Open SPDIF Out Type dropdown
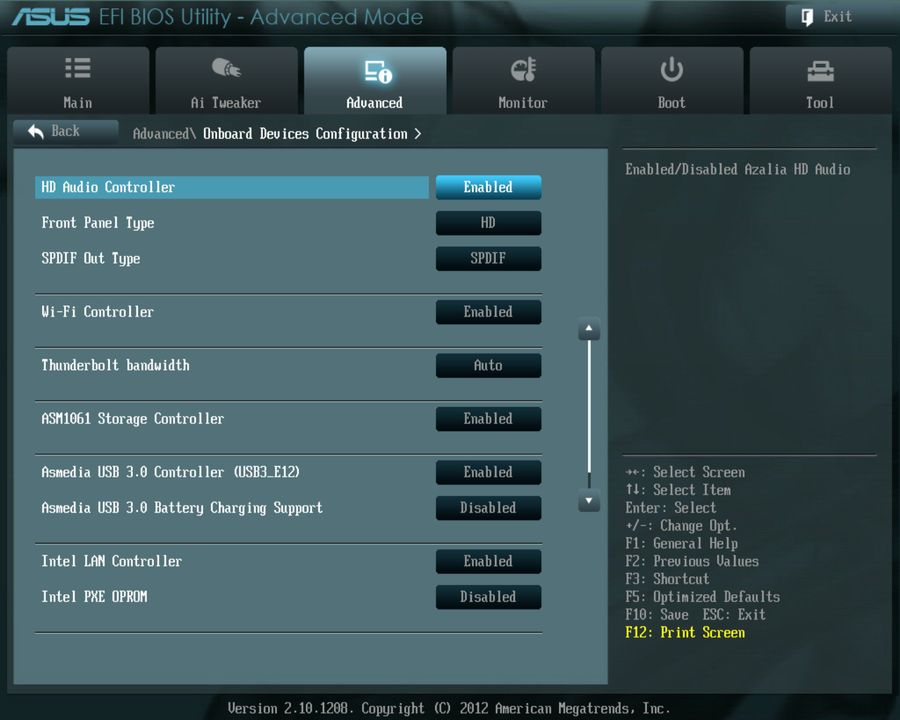The width and height of the screenshot is (900, 720). click(488, 258)
